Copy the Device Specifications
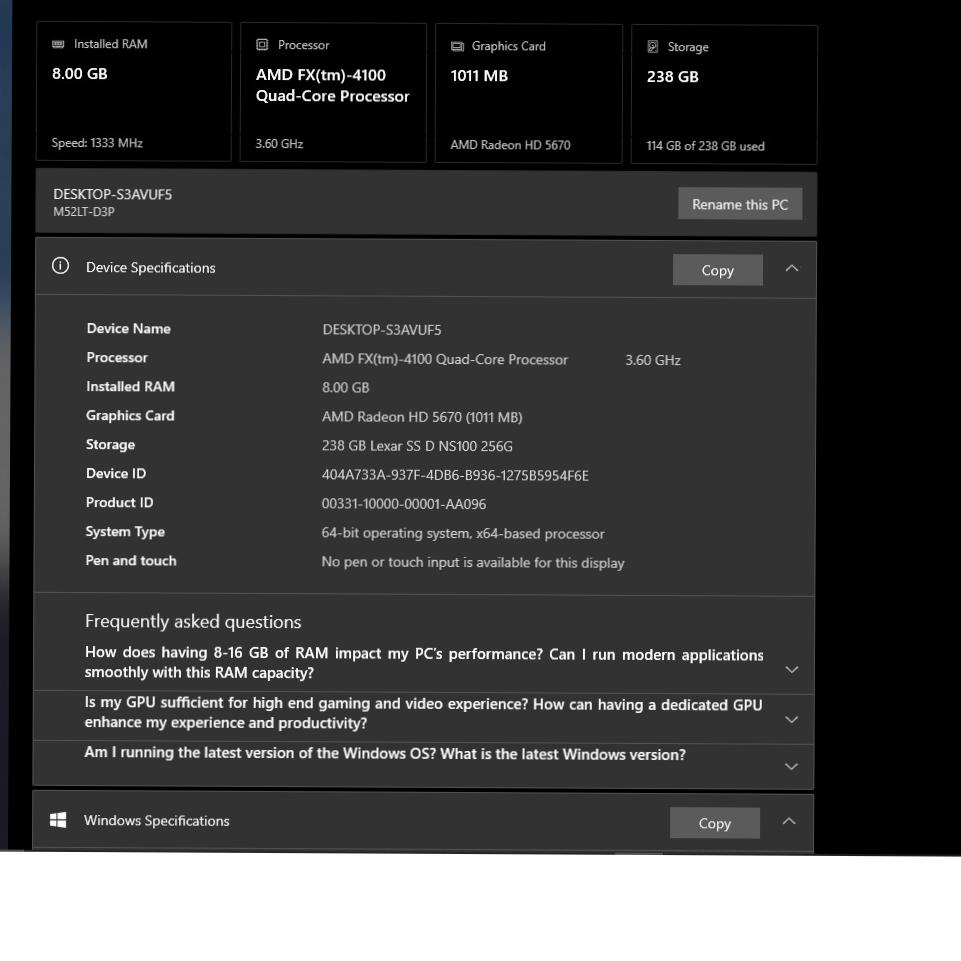961x961 pixels. coord(717,270)
